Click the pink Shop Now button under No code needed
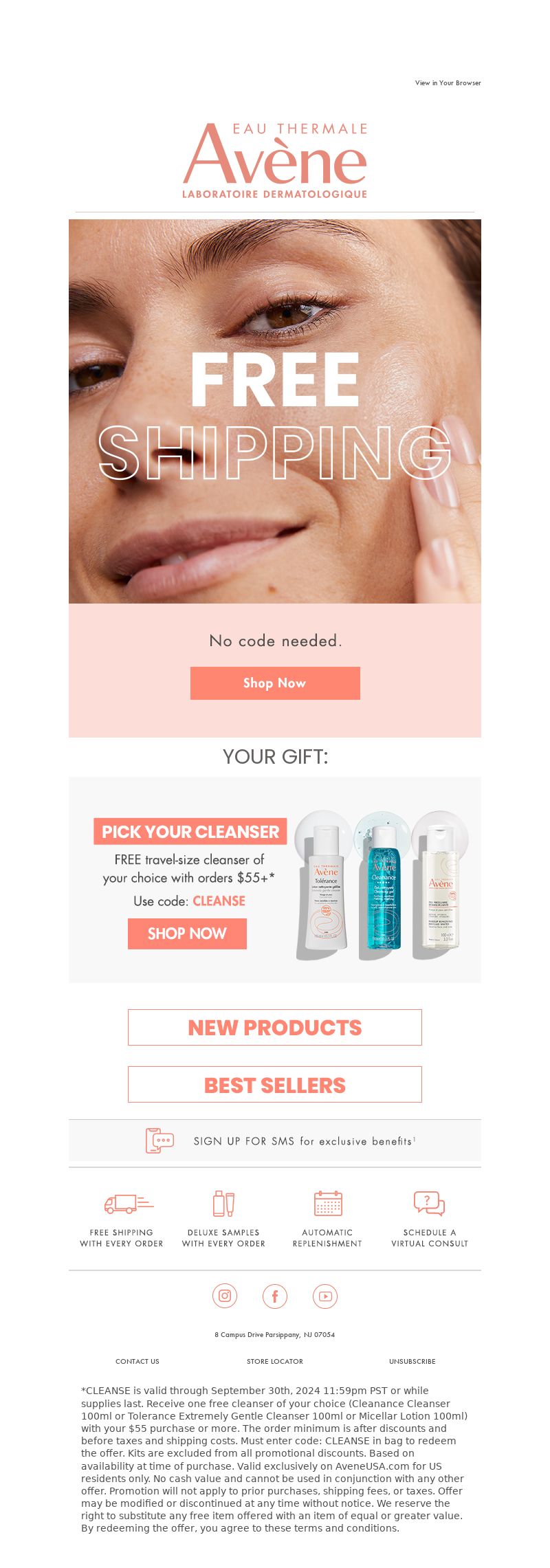550x1568 pixels. point(275,683)
